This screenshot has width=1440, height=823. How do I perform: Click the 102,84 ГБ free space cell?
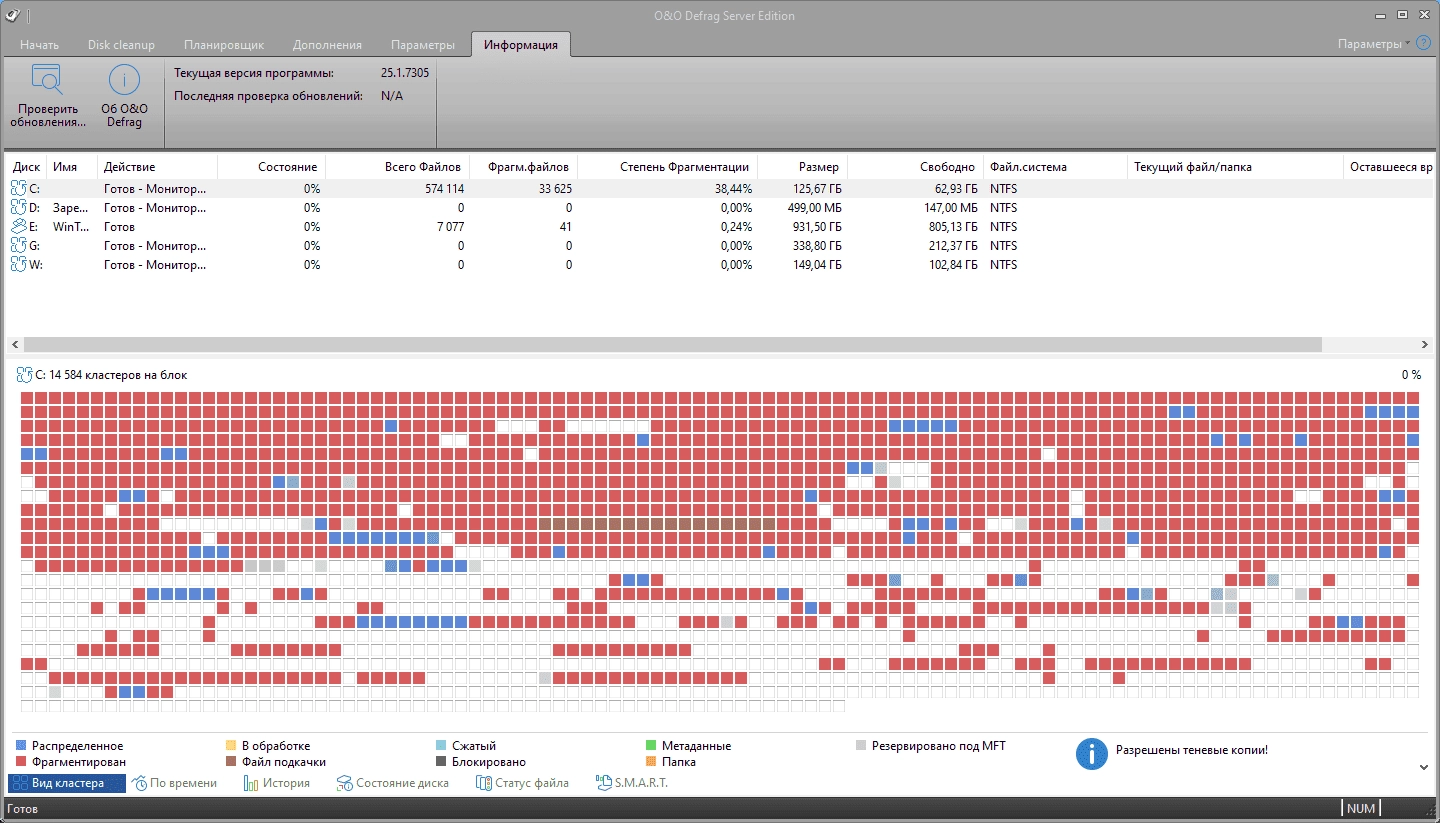tap(948, 265)
